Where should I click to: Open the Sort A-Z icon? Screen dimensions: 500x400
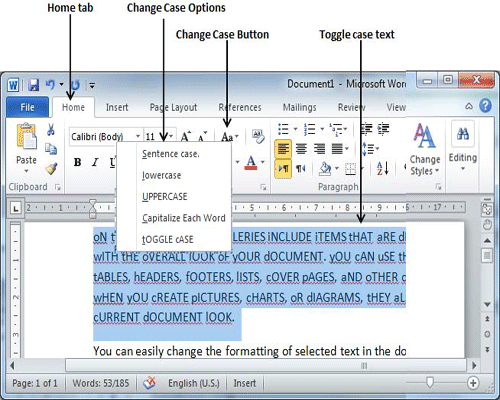click(x=383, y=168)
